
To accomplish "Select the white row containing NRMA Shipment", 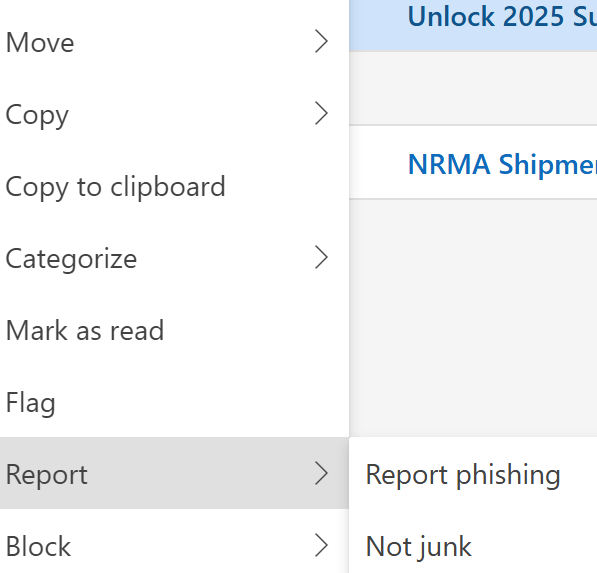I will (x=473, y=162).
